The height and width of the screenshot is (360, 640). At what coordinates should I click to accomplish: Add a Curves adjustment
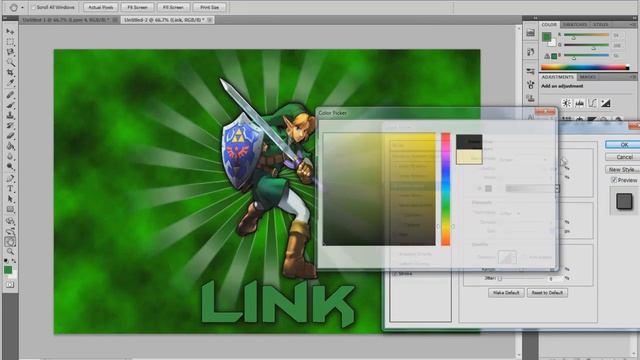click(592, 103)
